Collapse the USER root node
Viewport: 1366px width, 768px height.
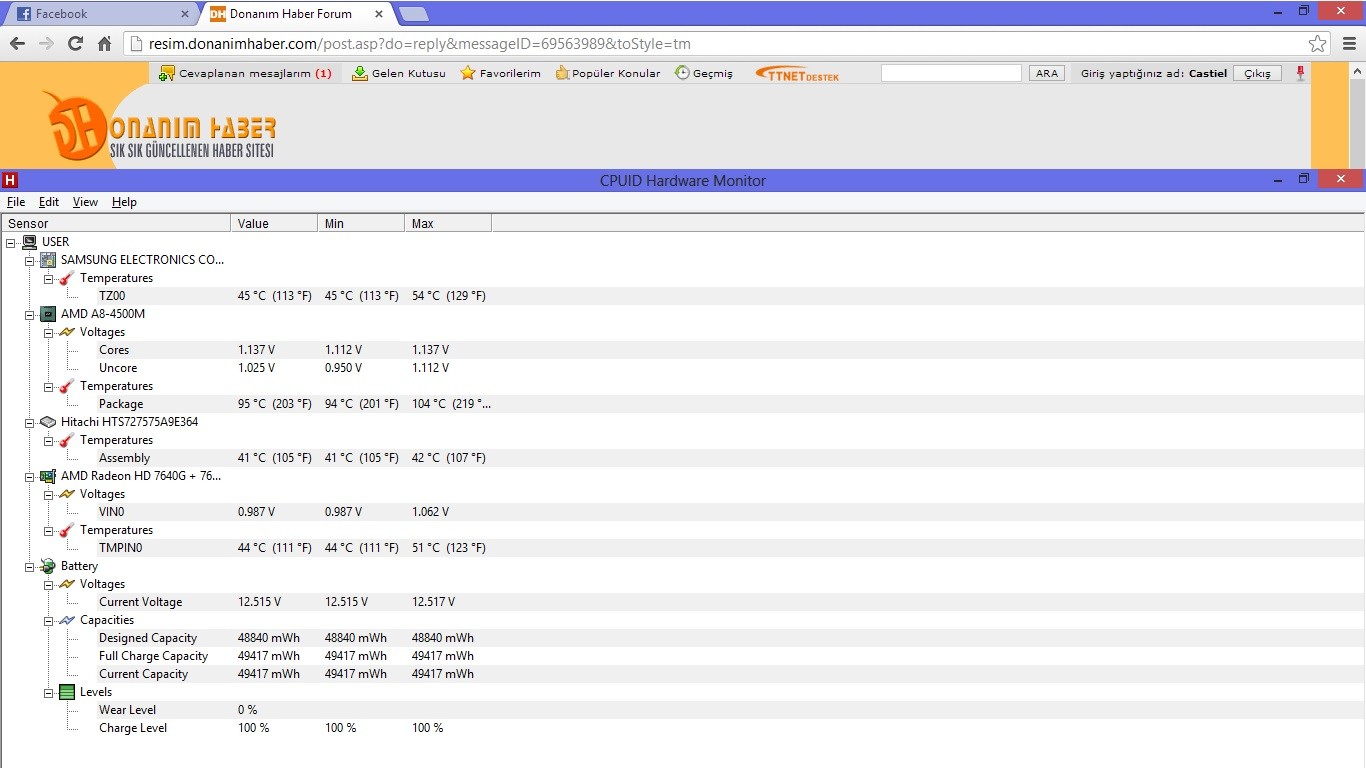click(x=11, y=242)
